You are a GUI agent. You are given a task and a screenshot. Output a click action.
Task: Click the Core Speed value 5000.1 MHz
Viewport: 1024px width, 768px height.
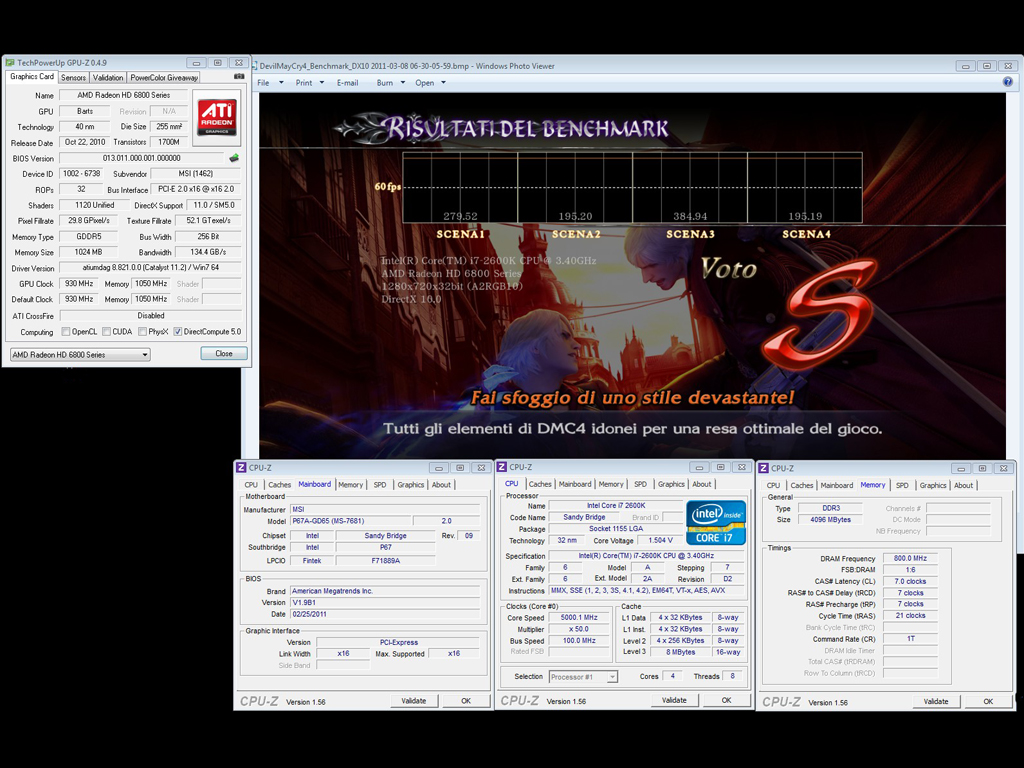[579, 617]
